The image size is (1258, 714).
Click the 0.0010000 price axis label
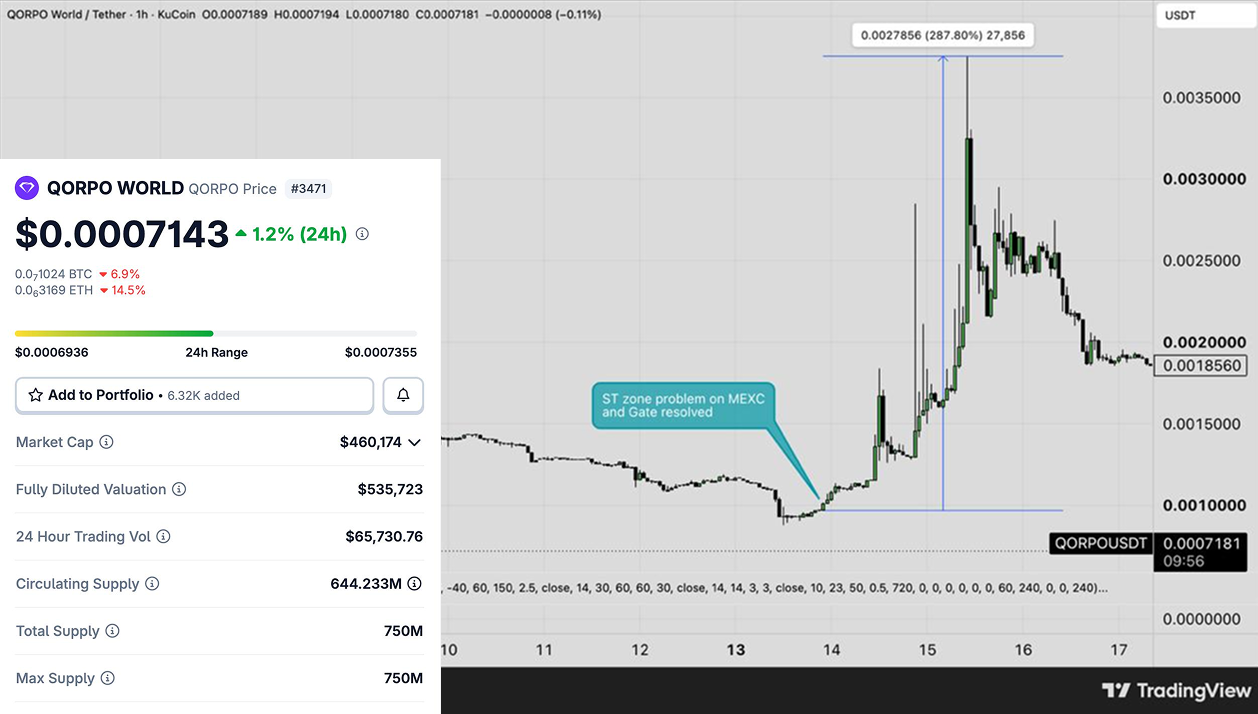(1204, 505)
